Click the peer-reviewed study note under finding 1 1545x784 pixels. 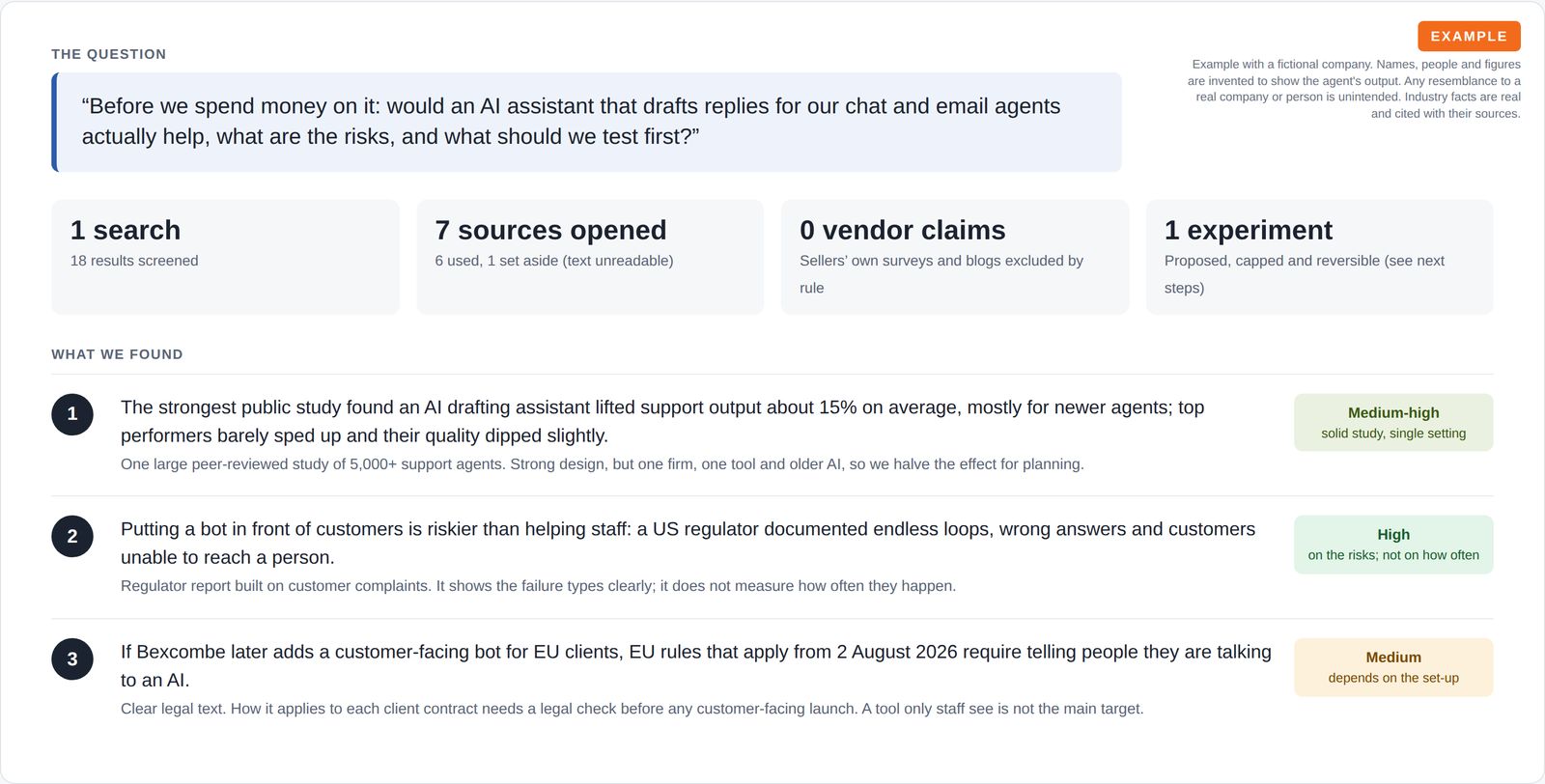click(603, 464)
